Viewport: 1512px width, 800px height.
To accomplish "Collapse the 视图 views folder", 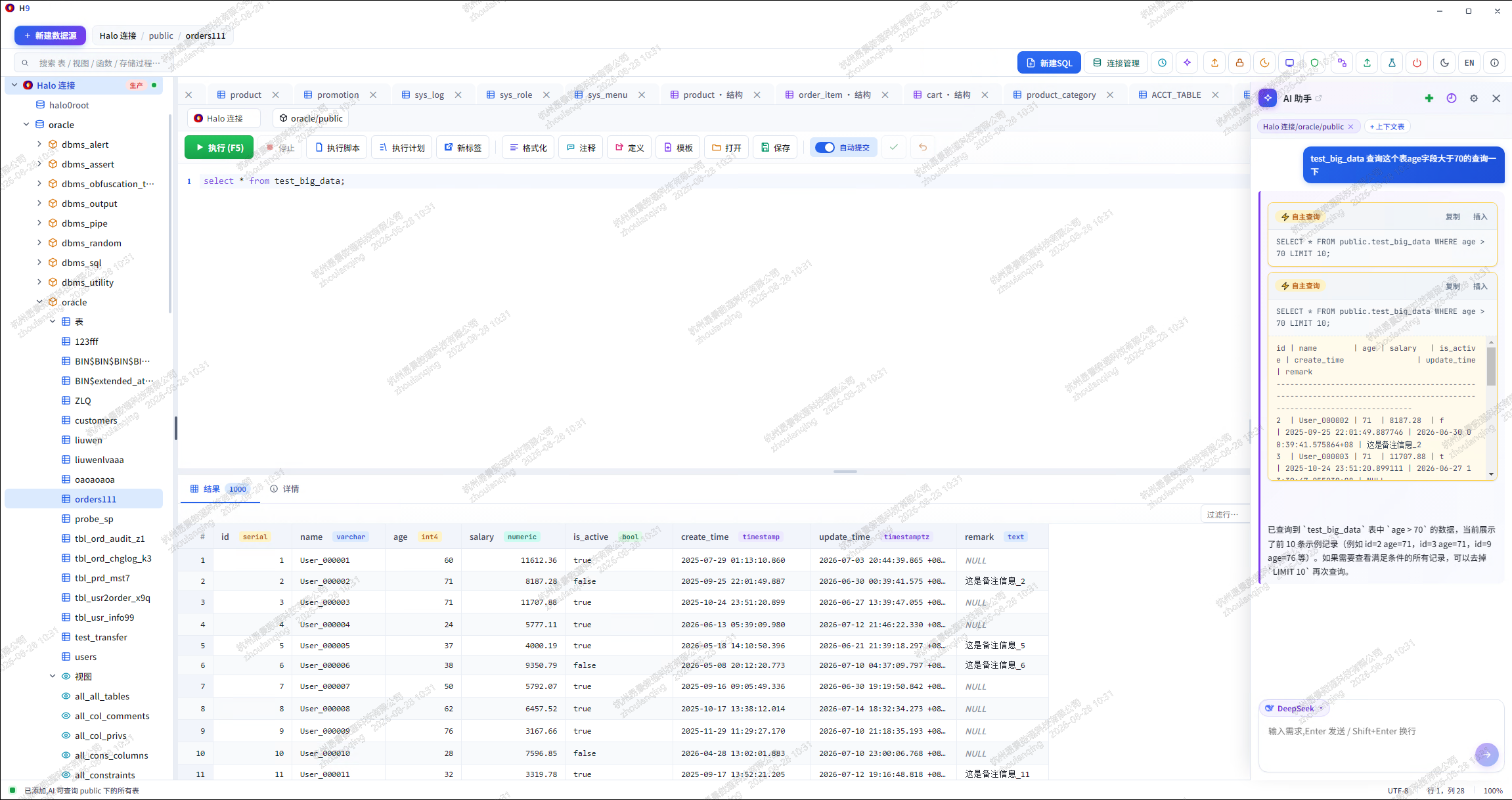I will (53, 677).
